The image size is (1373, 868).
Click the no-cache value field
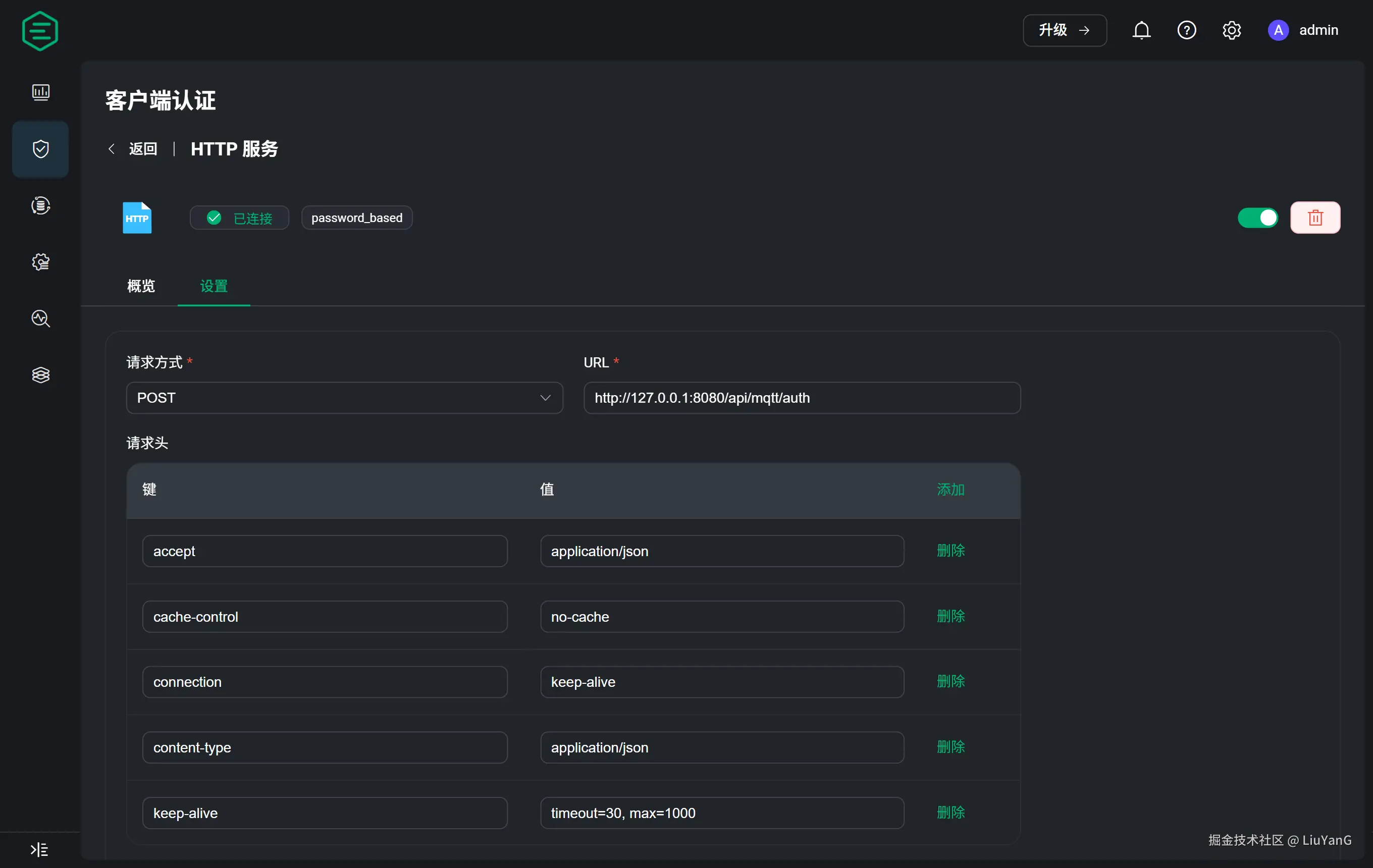722,617
